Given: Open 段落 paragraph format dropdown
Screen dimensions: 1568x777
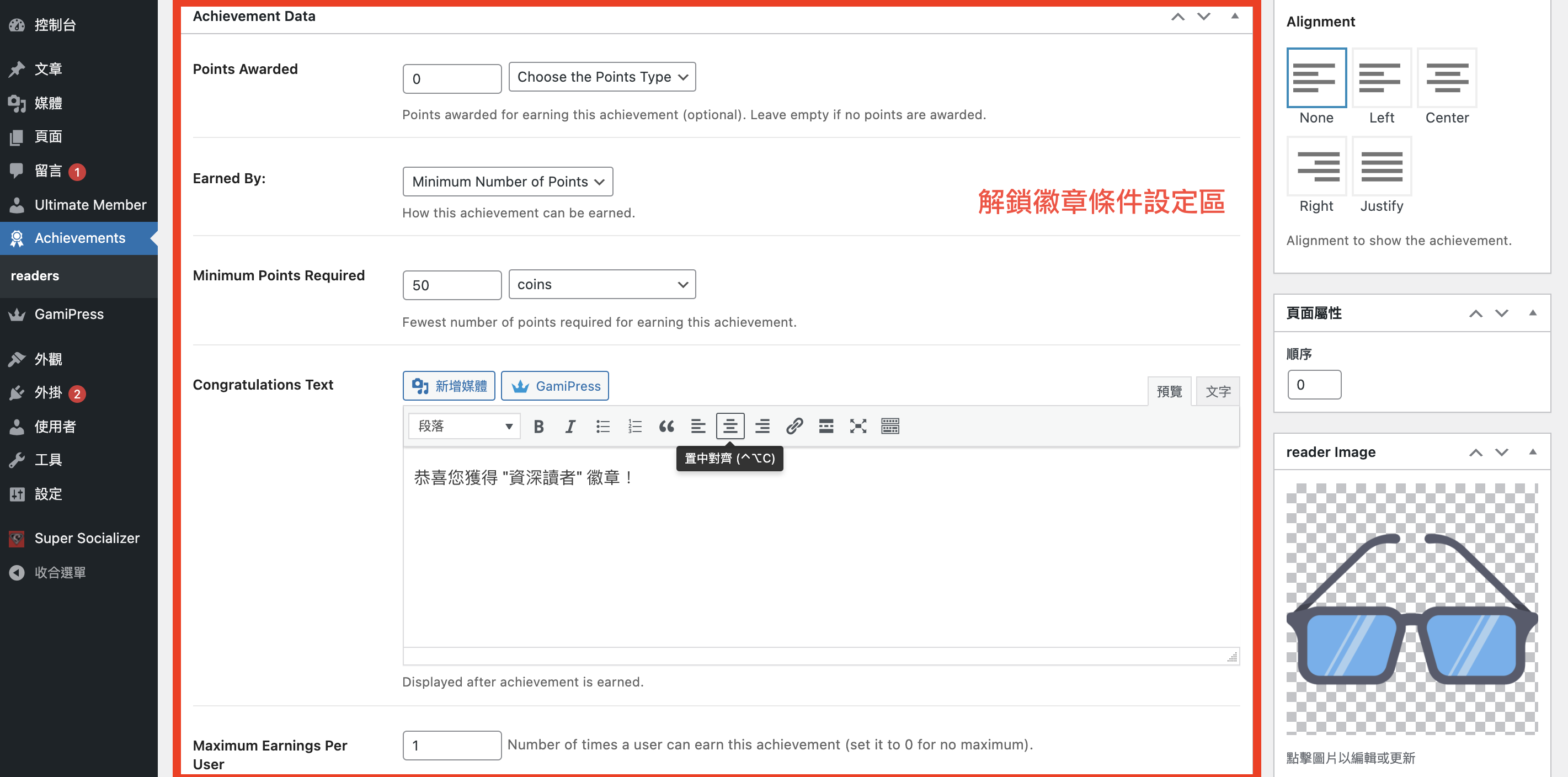Looking at the screenshot, I should coord(465,426).
